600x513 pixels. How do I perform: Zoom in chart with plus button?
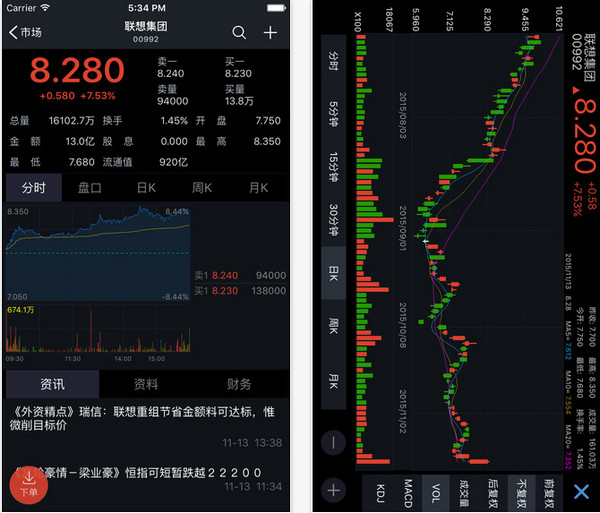pos(333,490)
